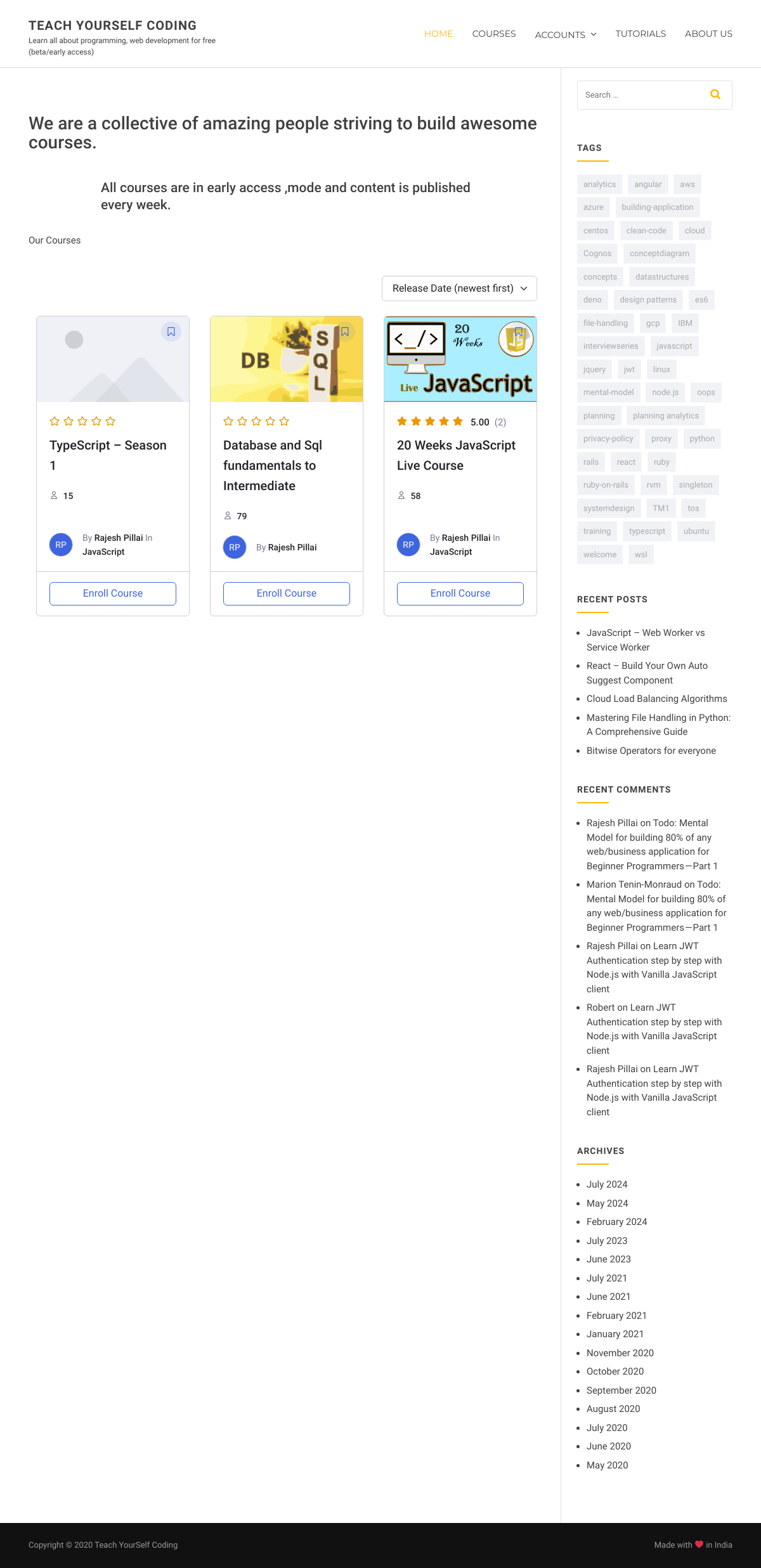Screen dimensions: 761x1568
Task: Go to the Tutorials menu item
Action: (641, 34)
